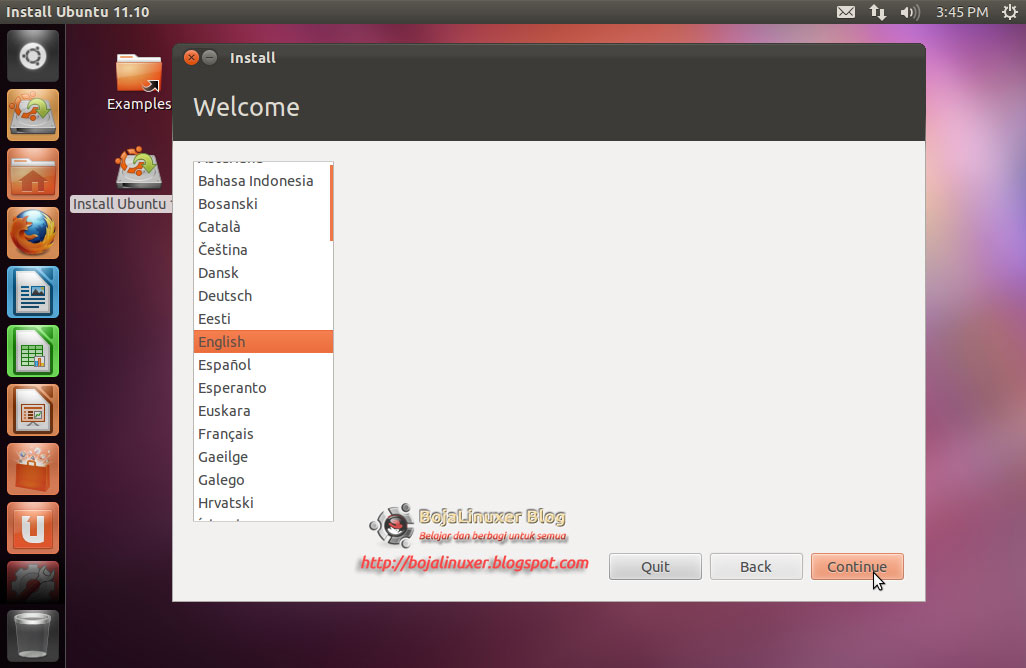Choose Čeština as the language

pos(262,250)
